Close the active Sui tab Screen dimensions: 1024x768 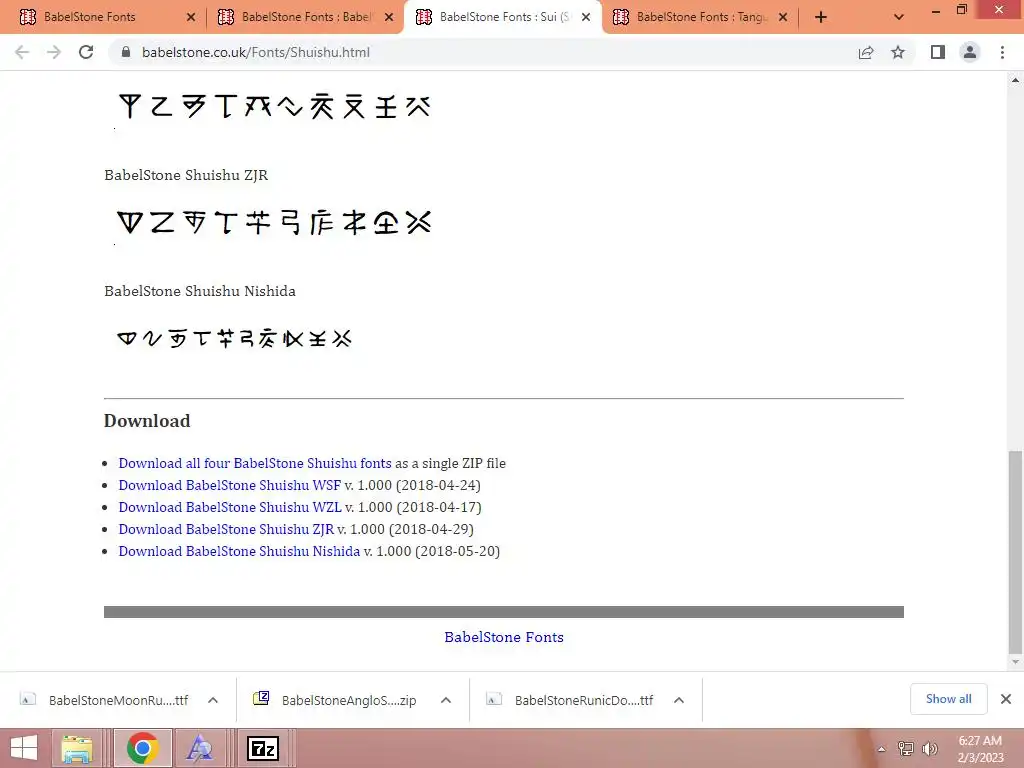click(586, 17)
